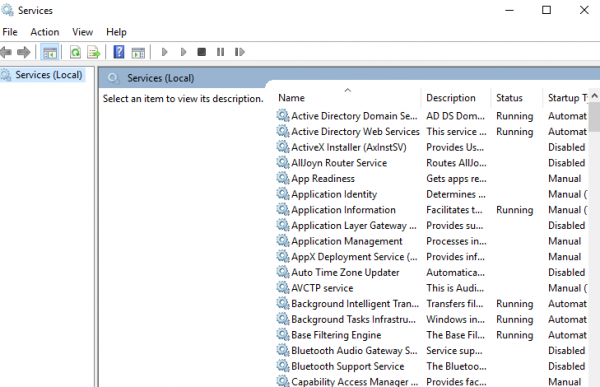This screenshot has height=387, width=600.
Task: Select AllJoyn Router Service name
Action: tap(339, 163)
